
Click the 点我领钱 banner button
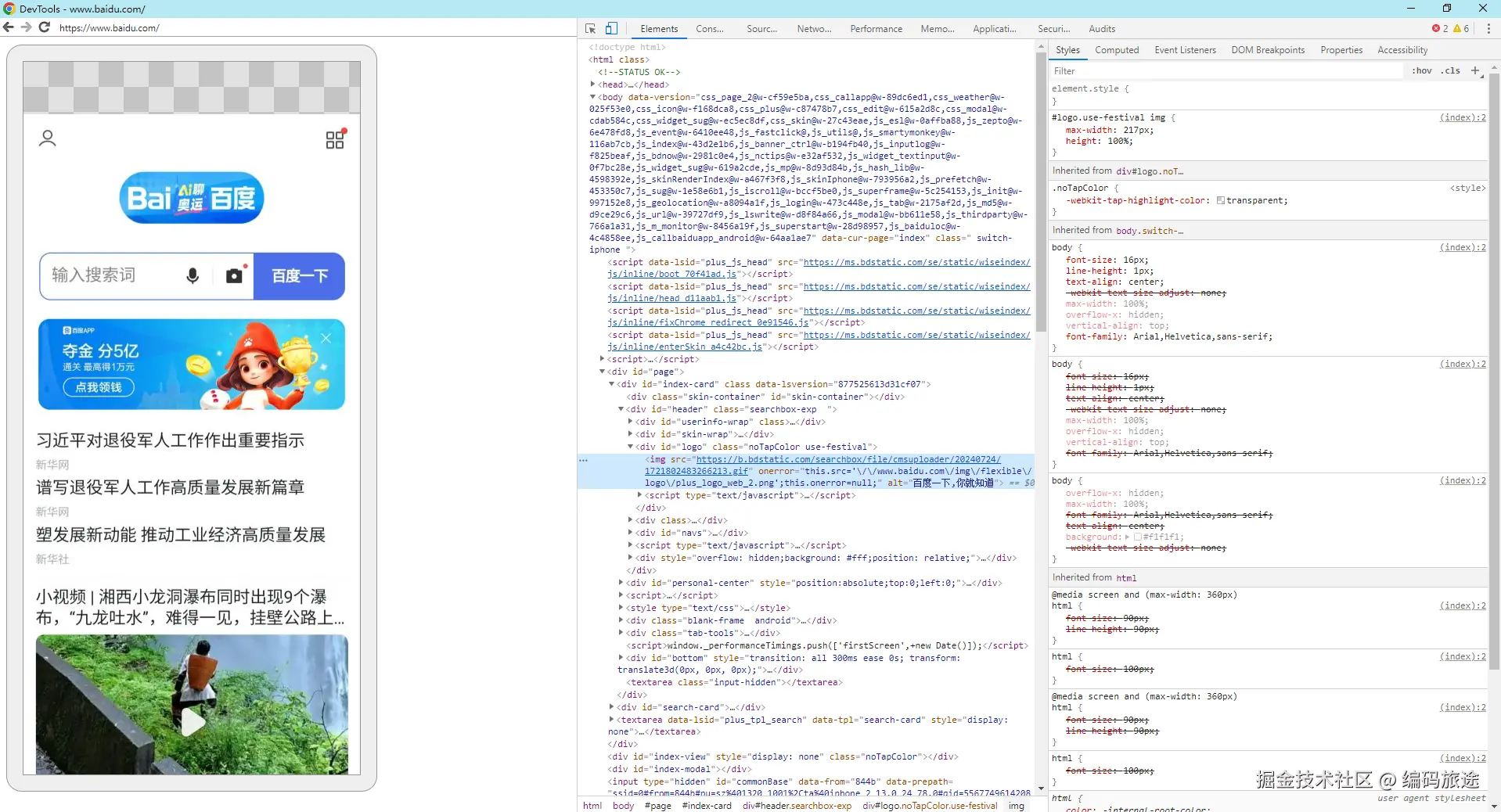[99, 387]
